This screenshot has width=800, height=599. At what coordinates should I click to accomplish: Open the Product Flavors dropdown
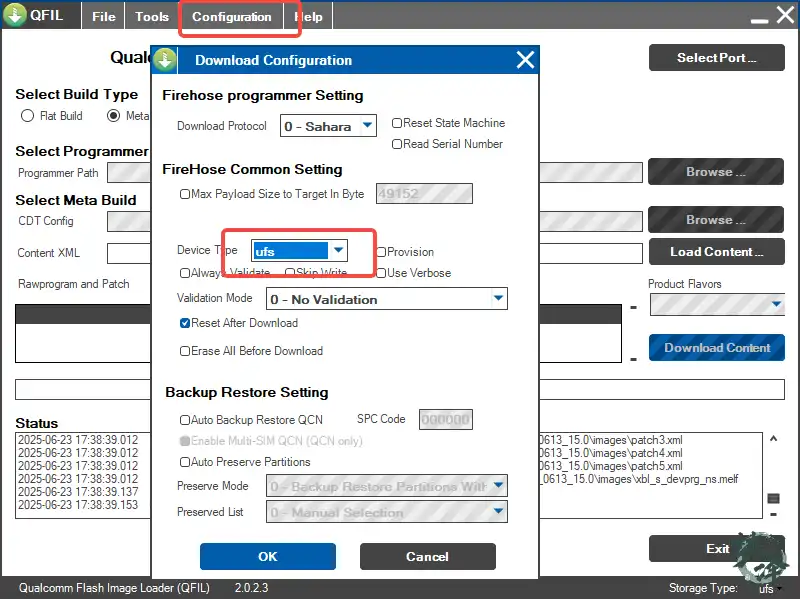pos(717,305)
